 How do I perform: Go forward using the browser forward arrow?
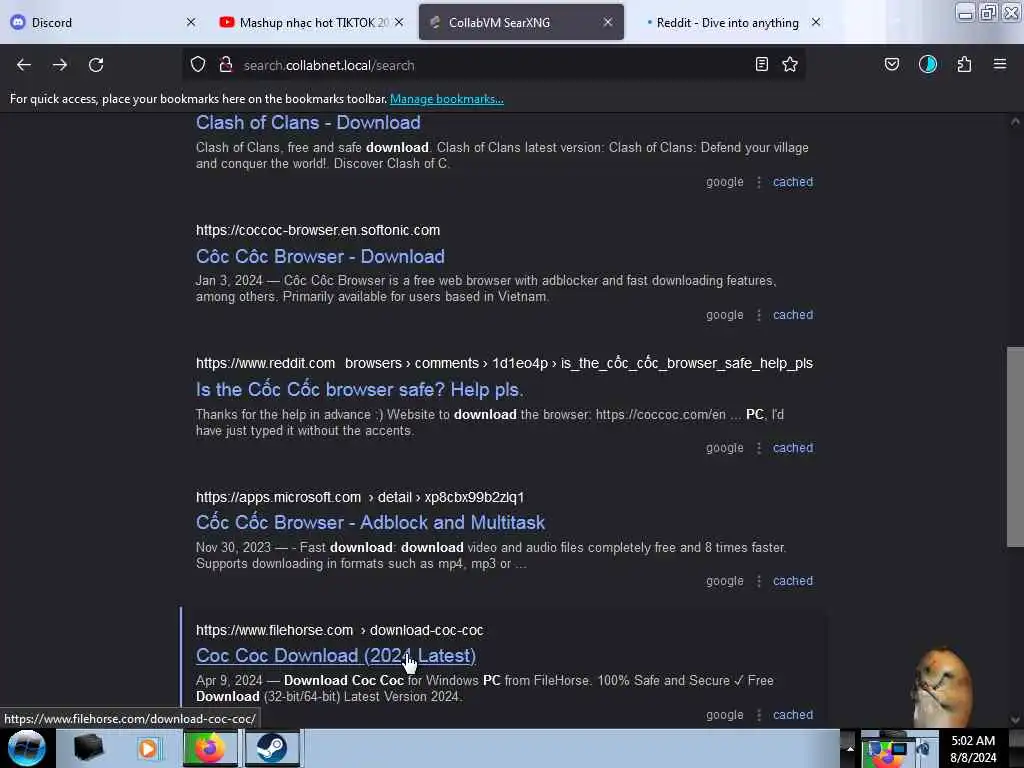pos(60,65)
